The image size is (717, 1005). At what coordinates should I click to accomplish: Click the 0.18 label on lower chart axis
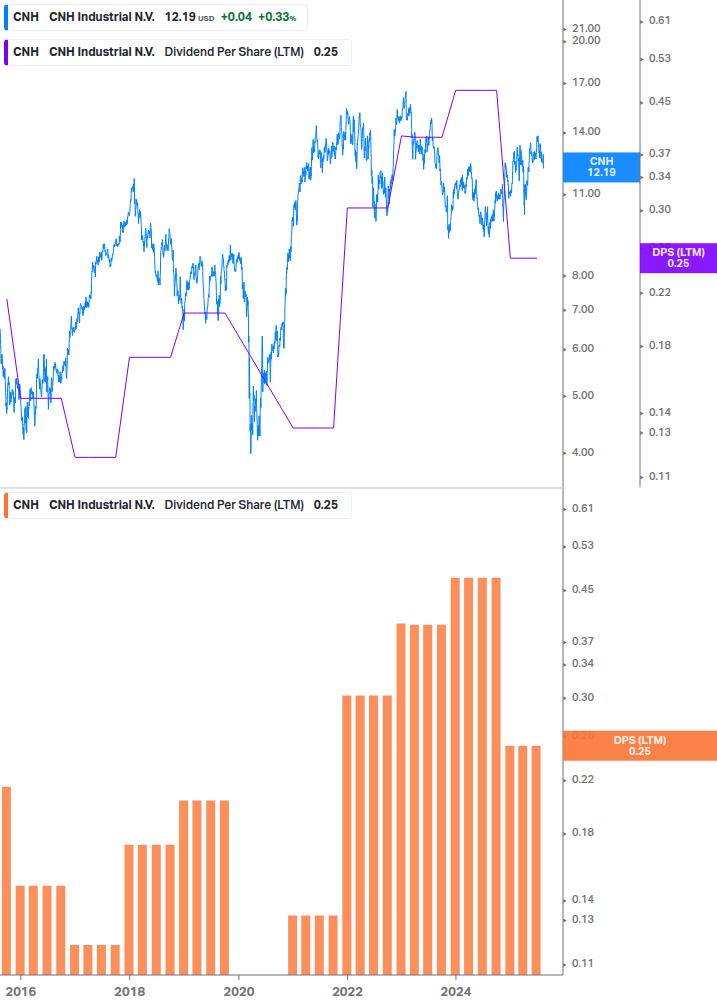pos(583,833)
